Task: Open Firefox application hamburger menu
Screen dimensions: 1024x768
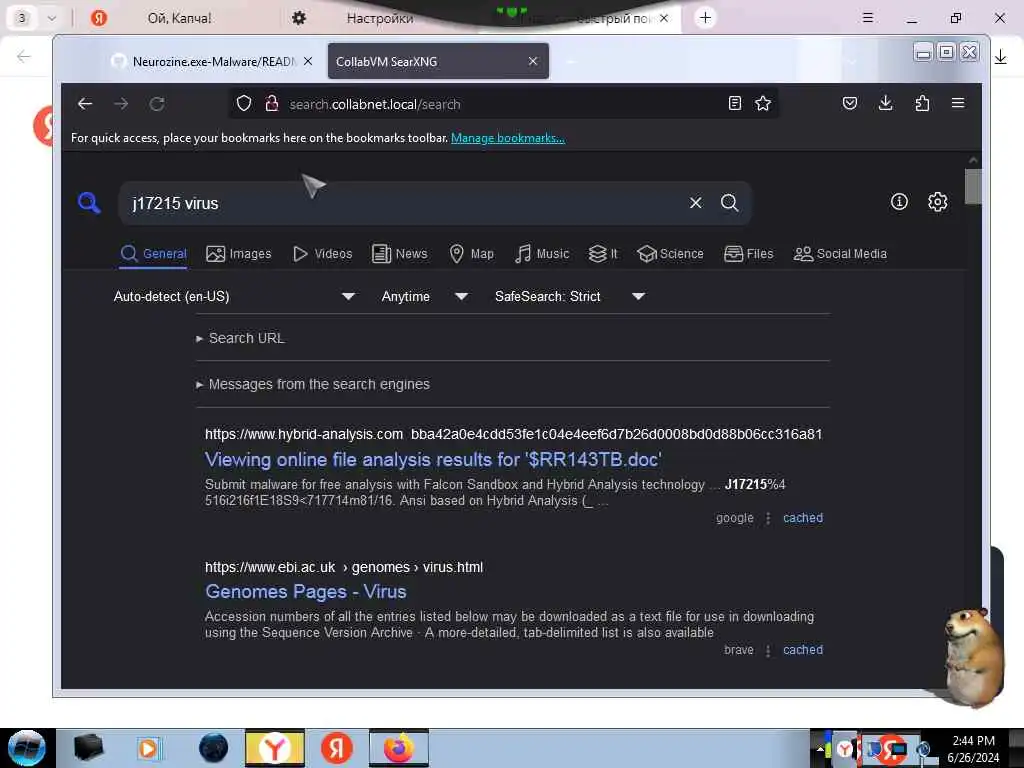Action: tap(958, 103)
